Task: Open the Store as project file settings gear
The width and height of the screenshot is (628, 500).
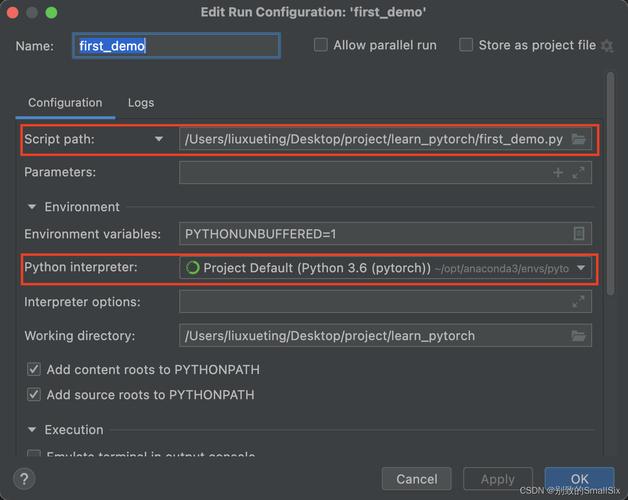Action: (x=607, y=46)
